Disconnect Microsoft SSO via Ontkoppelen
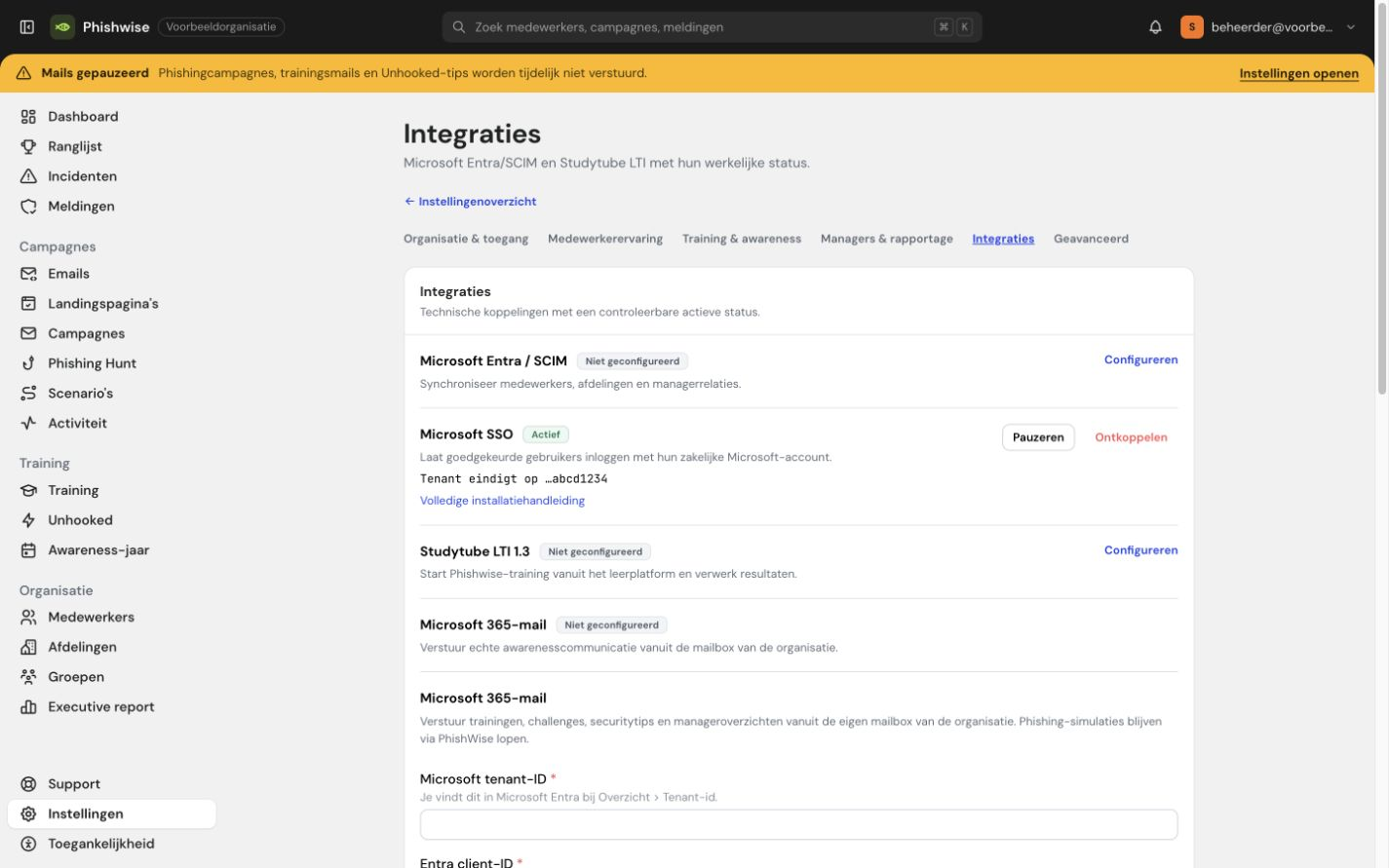 (x=1131, y=437)
